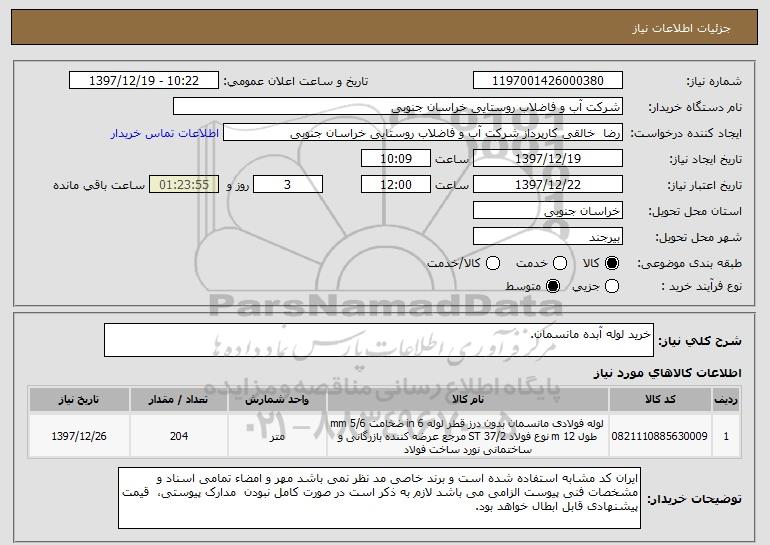Click the جزئیات اطلاعات نیاز header title

coord(681,28)
